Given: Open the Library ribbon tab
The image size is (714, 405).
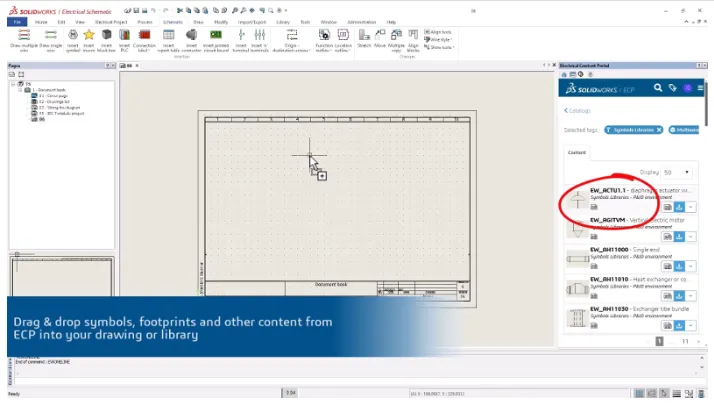Looking at the screenshot, I should pos(283,22).
